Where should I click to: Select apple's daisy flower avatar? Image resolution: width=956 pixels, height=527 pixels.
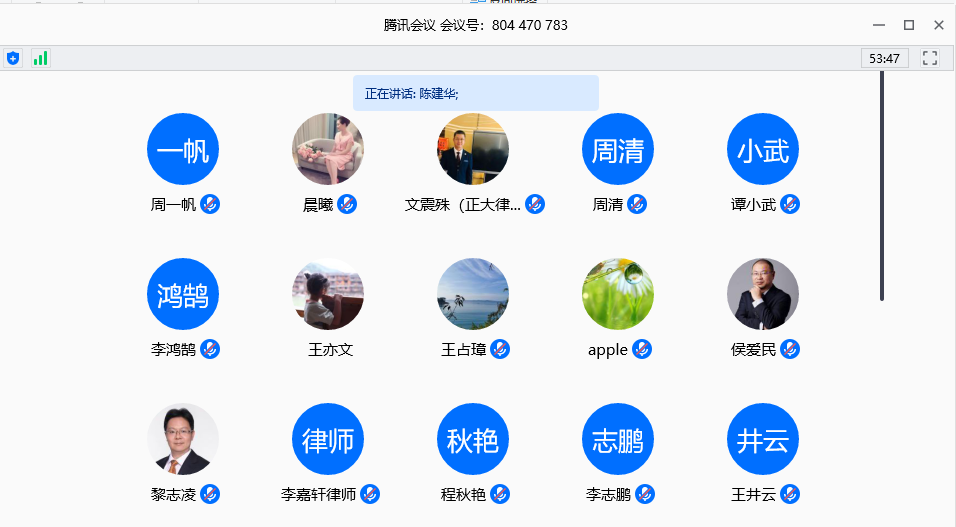tap(618, 294)
